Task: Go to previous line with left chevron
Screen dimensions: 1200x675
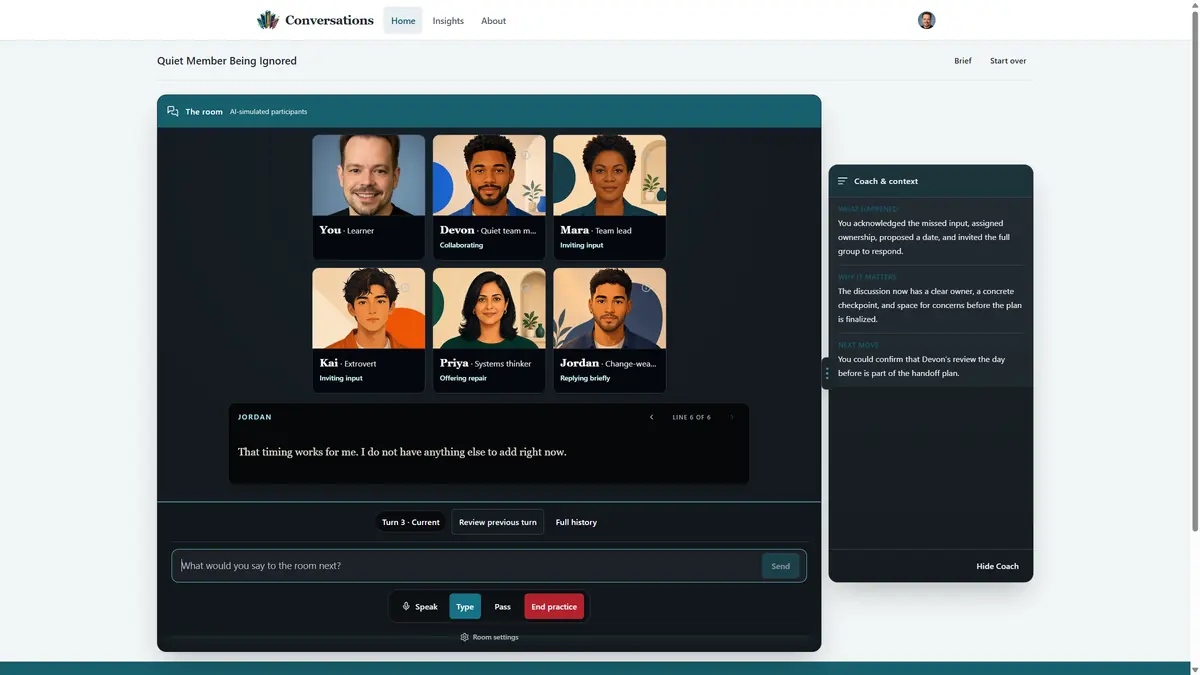Action: [x=651, y=417]
